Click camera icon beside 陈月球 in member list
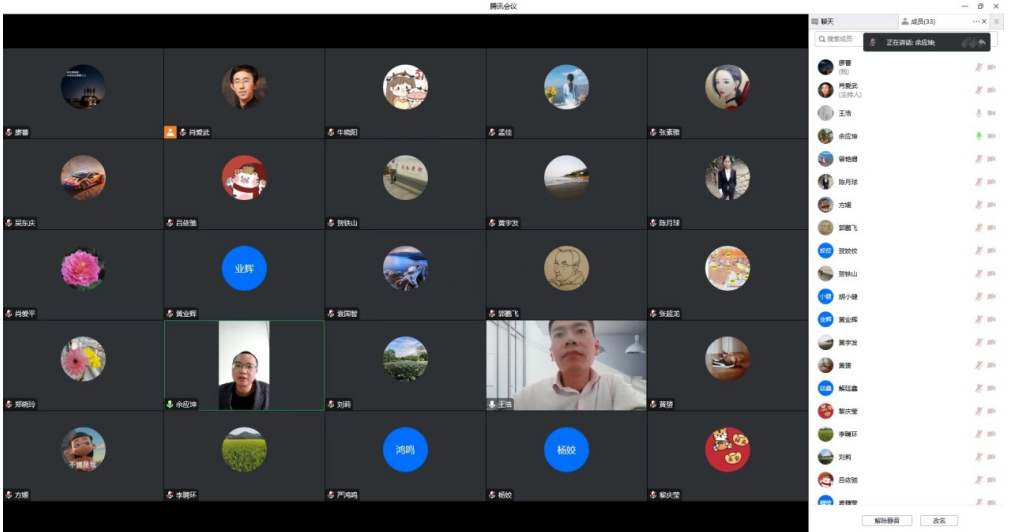This screenshot has height=532, width=1016. coord(992,182)
